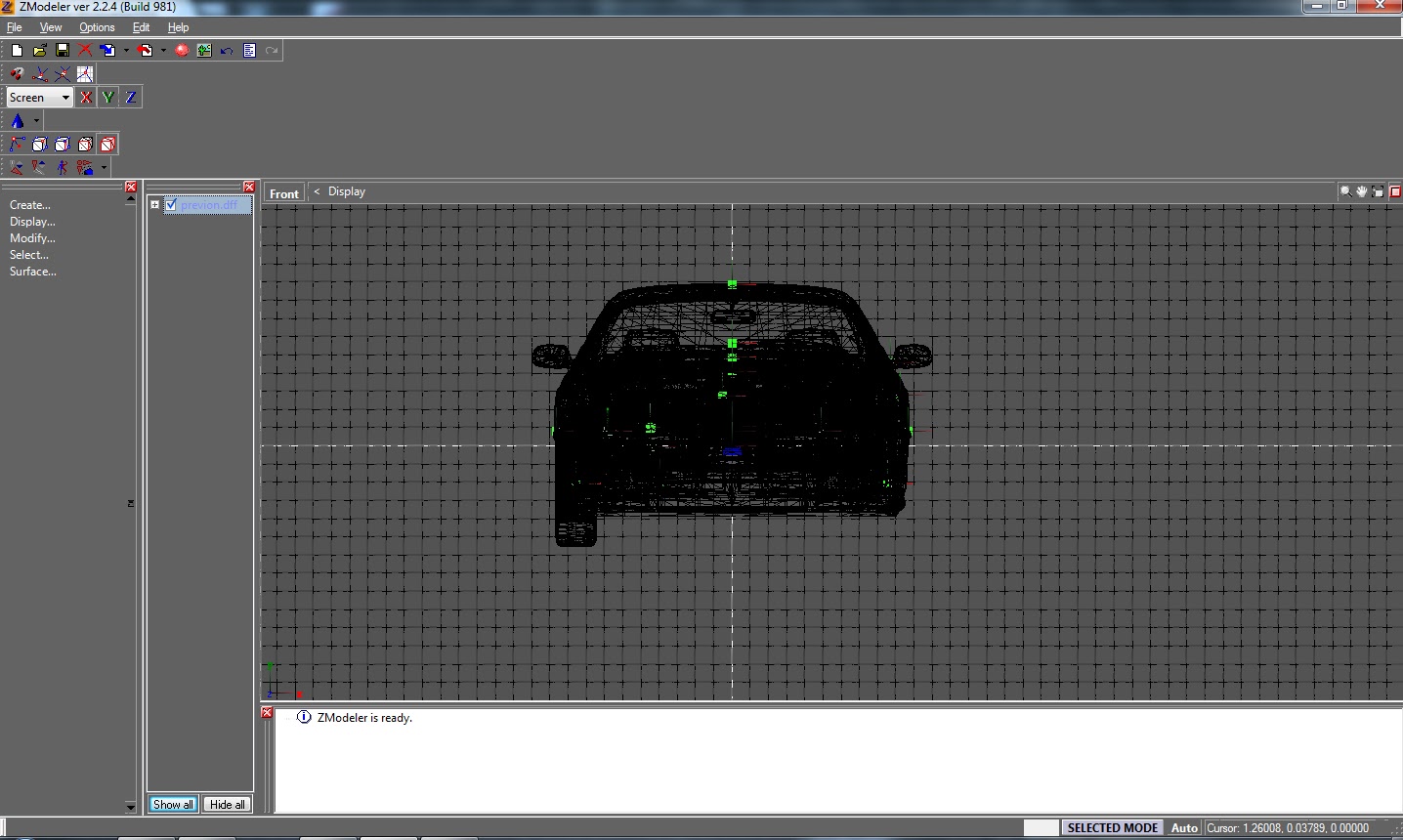The height and width of the screenshot is (840, 1403).
Task: Open the viewport Display menu
Action: (347, 191)
